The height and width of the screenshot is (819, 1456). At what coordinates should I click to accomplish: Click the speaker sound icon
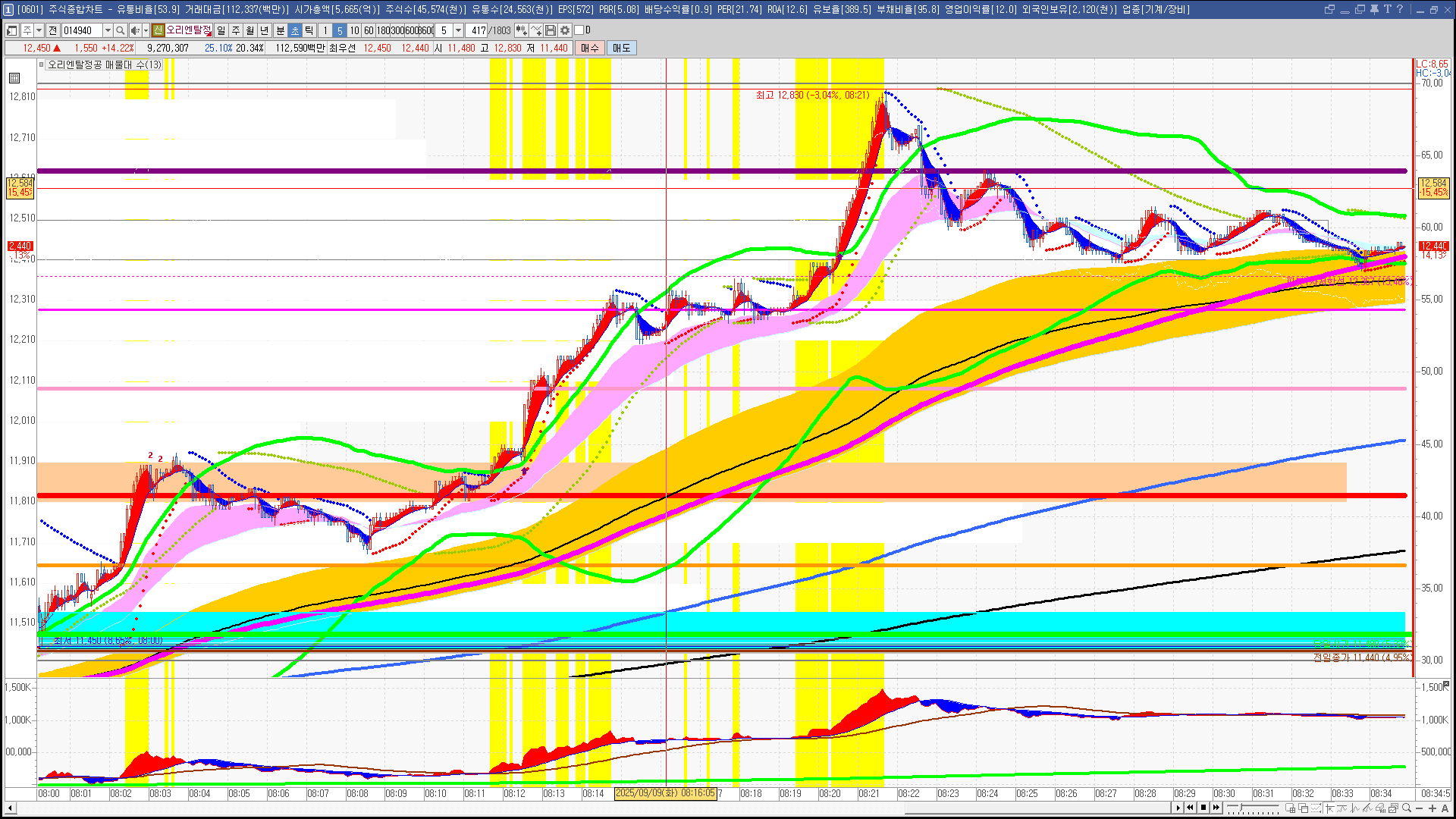tap(134, 30)
